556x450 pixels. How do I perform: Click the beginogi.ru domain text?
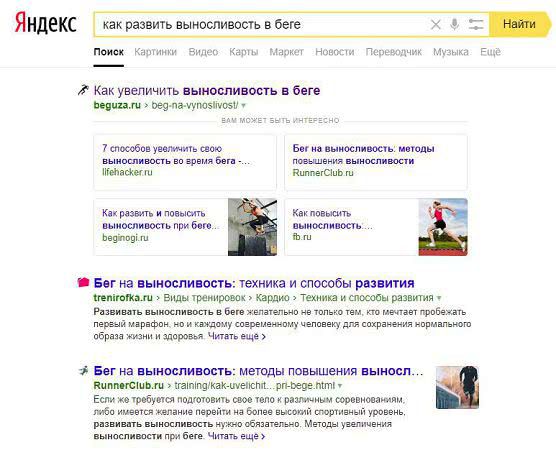125,238
